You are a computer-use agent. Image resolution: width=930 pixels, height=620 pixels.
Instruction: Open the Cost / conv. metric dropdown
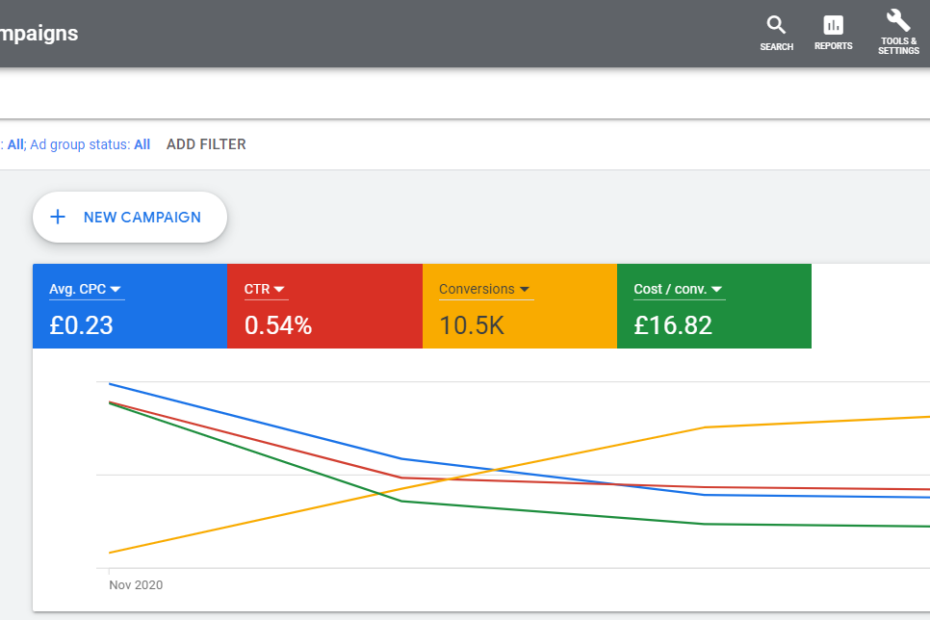(x=717, y=289)
